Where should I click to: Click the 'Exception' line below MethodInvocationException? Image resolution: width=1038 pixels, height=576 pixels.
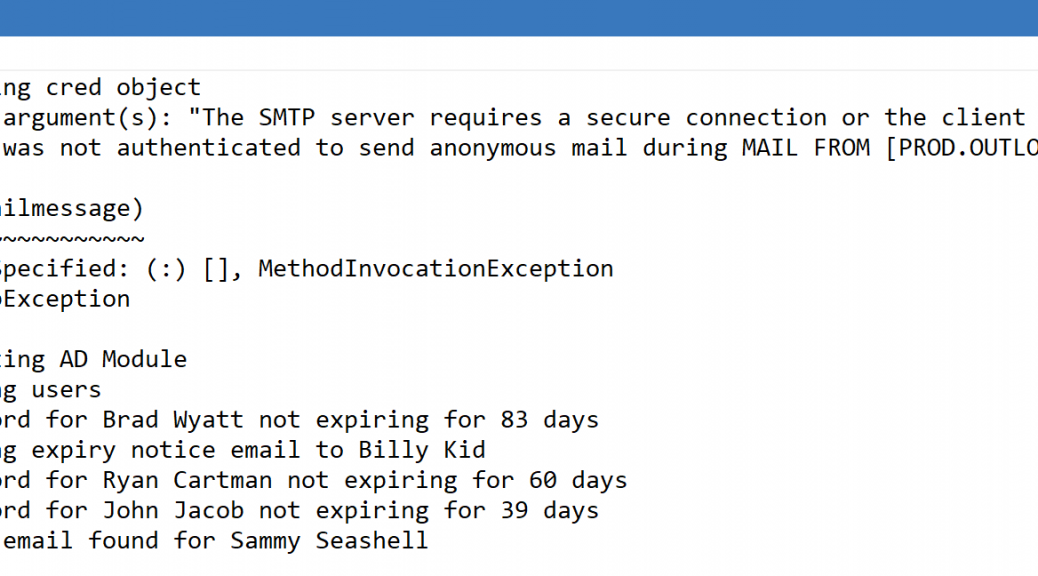[65, 299]
